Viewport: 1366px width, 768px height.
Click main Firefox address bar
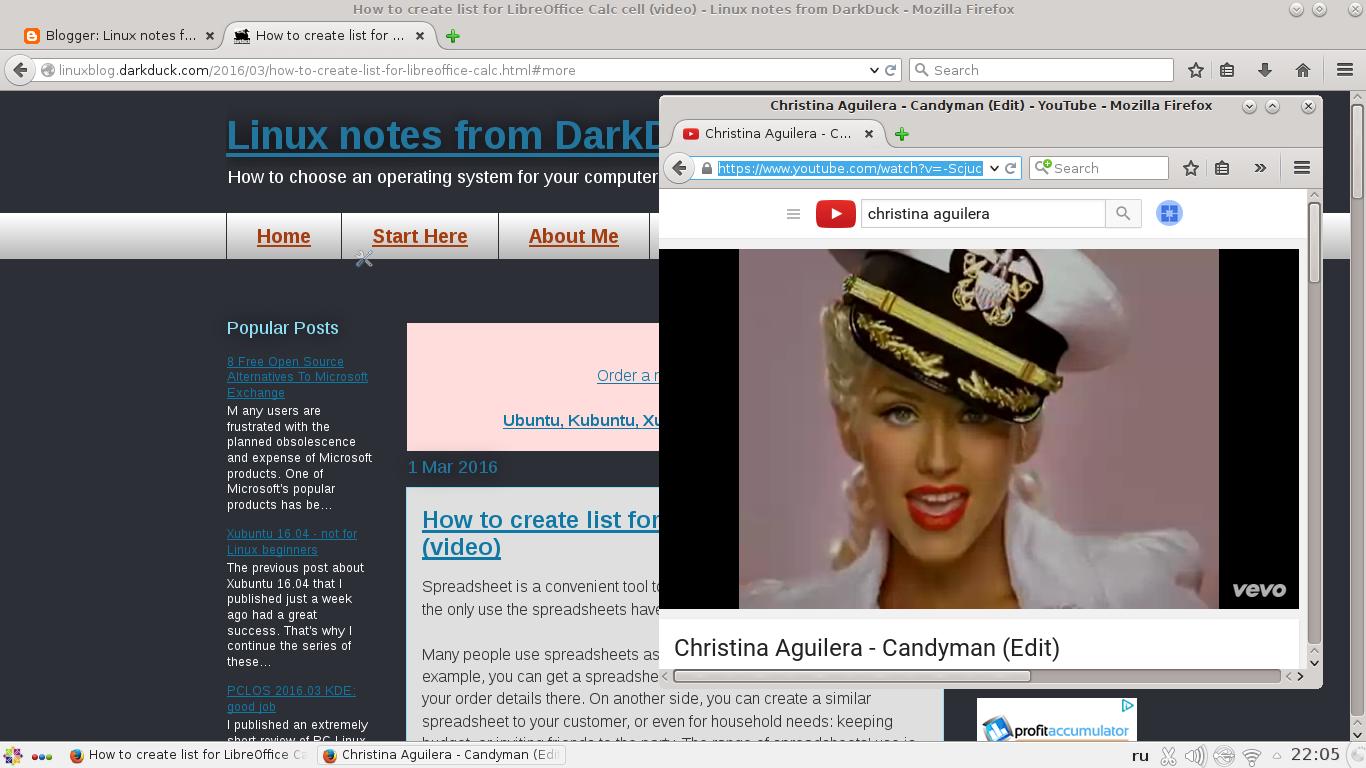pos(460,70)
